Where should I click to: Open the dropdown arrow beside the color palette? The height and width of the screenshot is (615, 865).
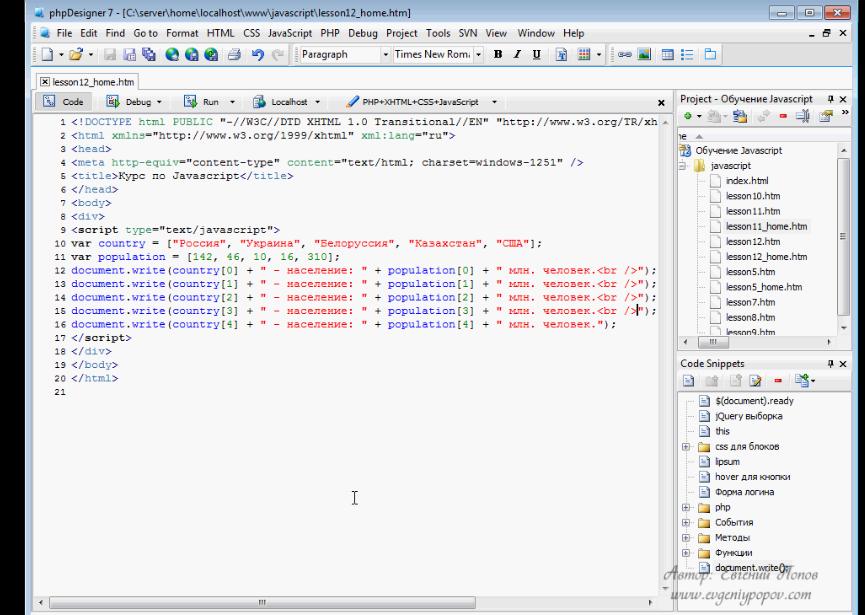599,55
